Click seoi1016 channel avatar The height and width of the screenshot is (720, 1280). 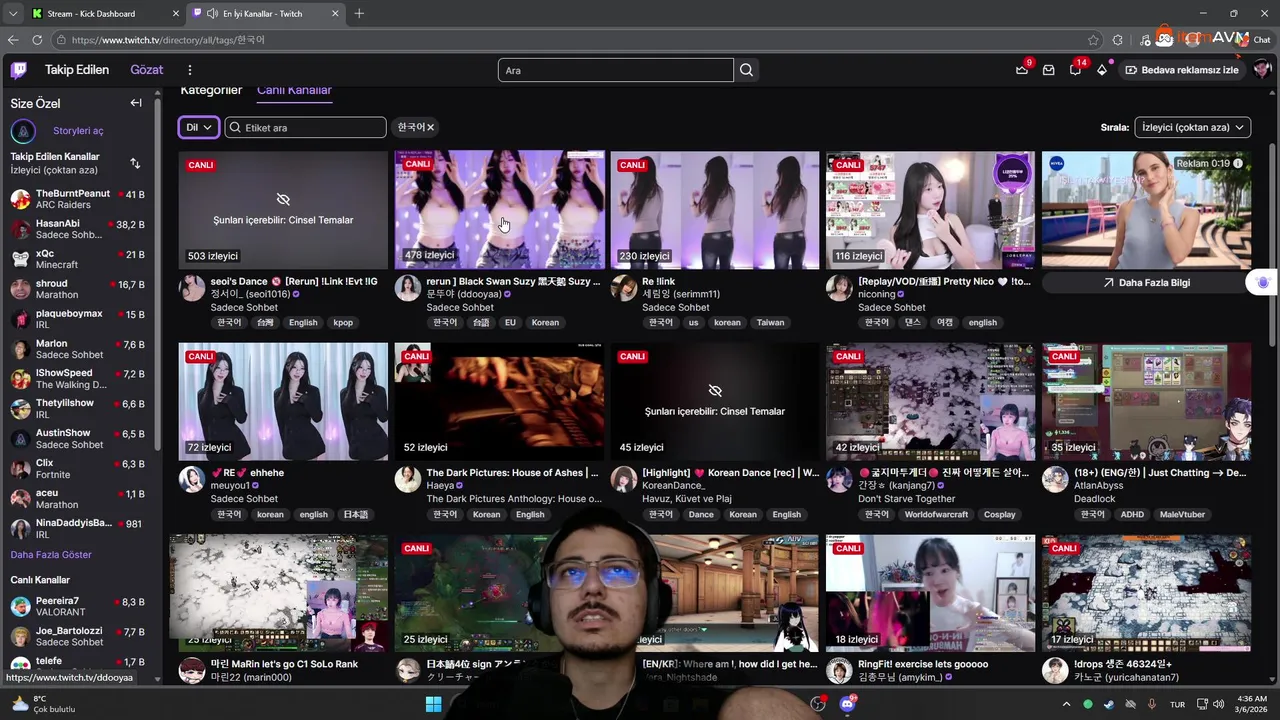click(x=192, y=288)
